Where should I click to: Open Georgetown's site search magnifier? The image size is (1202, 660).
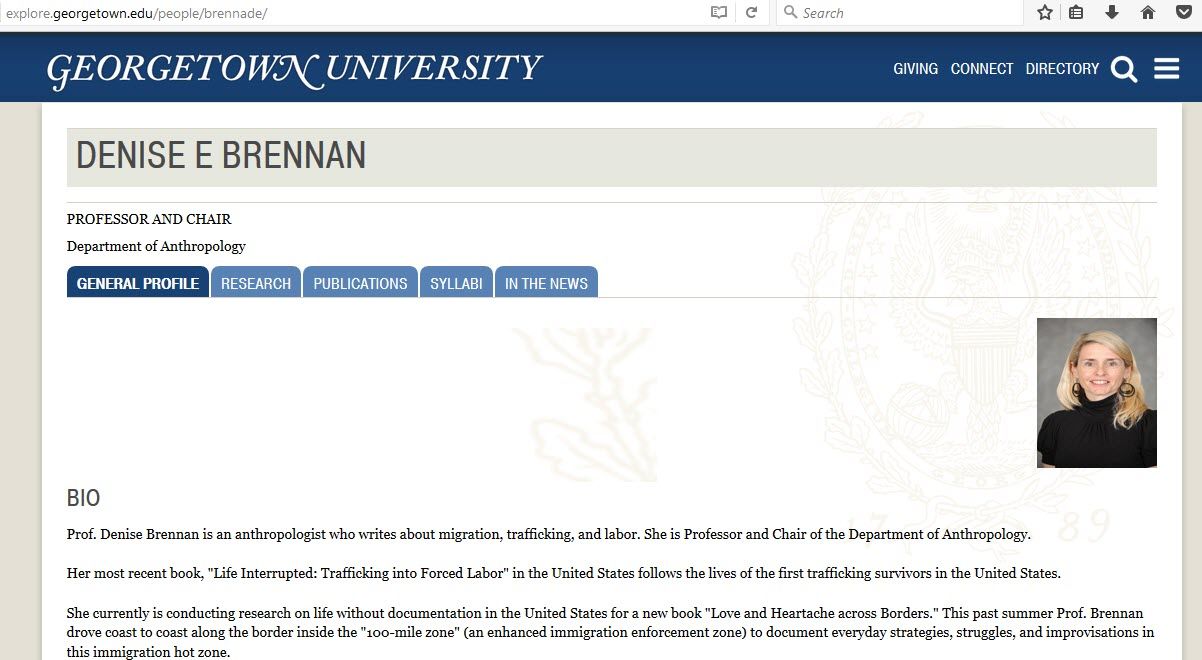1123,69
